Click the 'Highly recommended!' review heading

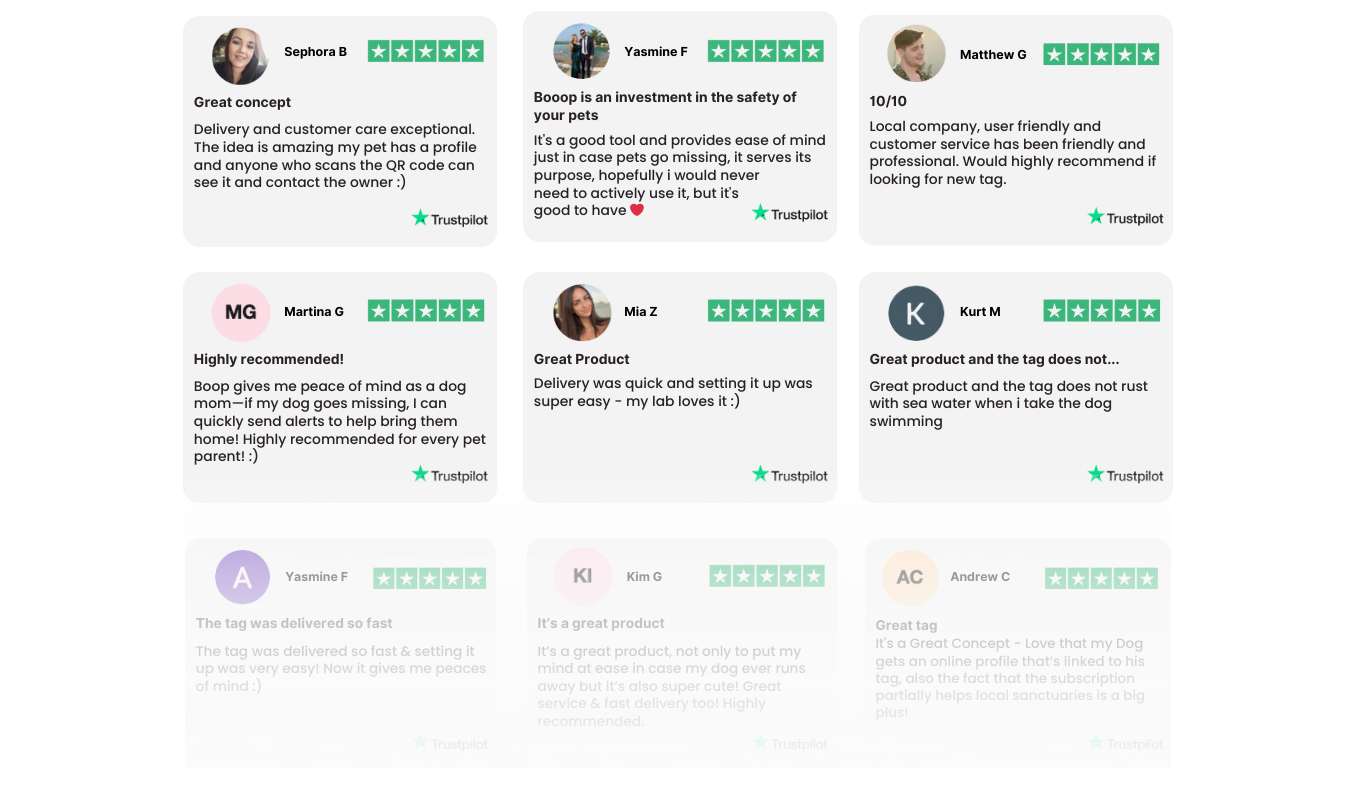pyautogui.click(x=268, y=359)
